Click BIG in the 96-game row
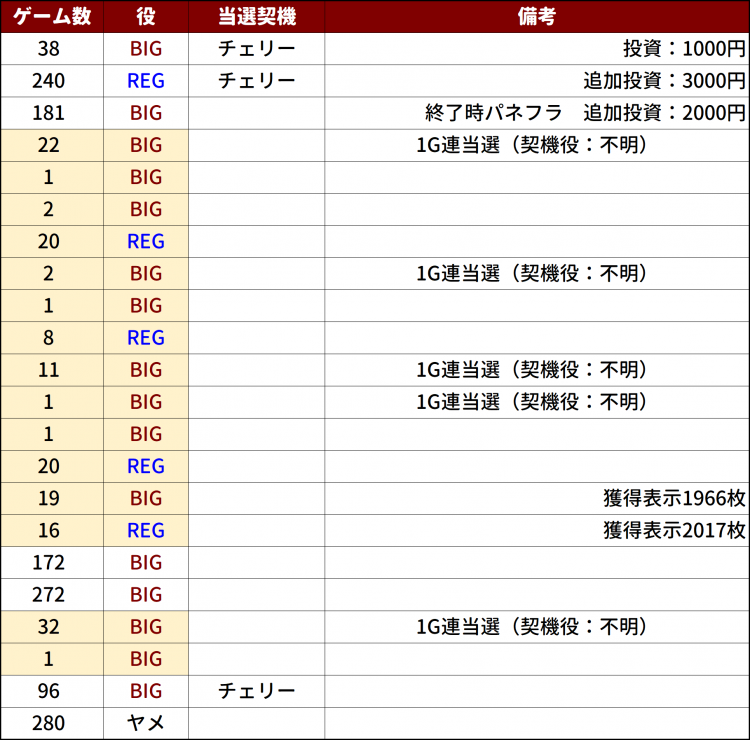The image size is (750, 740). [x=146, y=691]
